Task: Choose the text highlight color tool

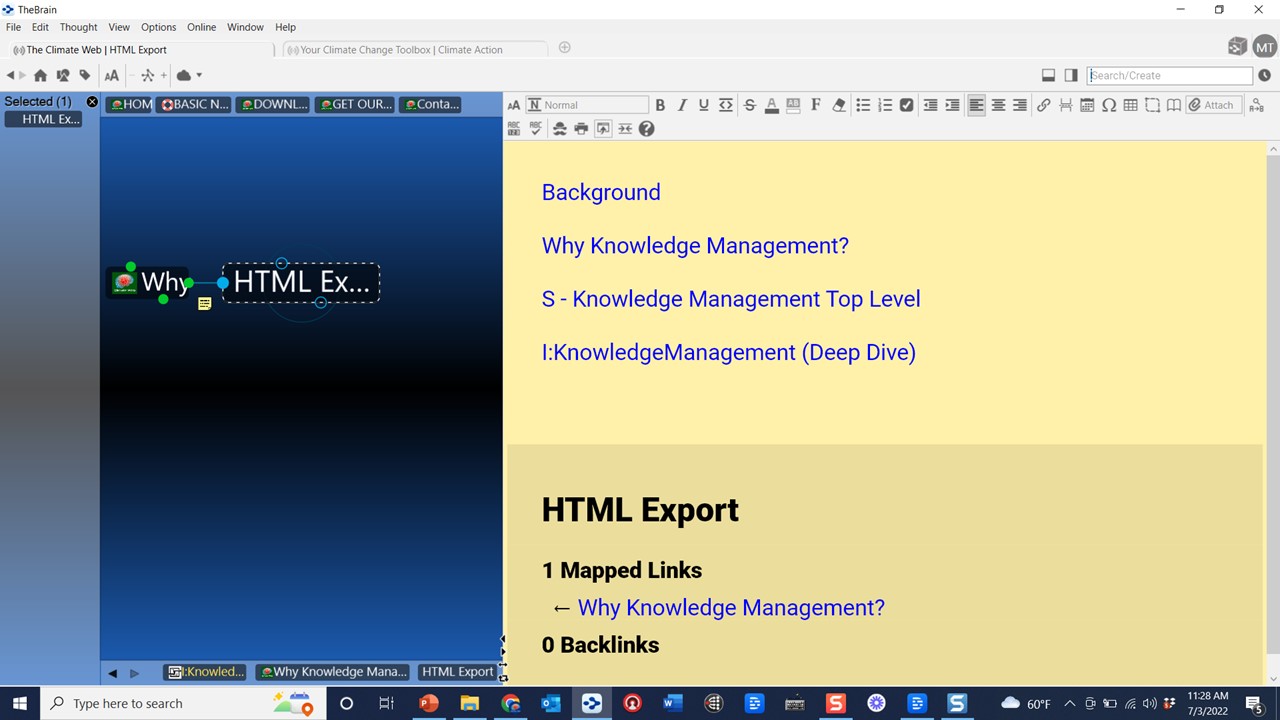Action: click(793, 105)
